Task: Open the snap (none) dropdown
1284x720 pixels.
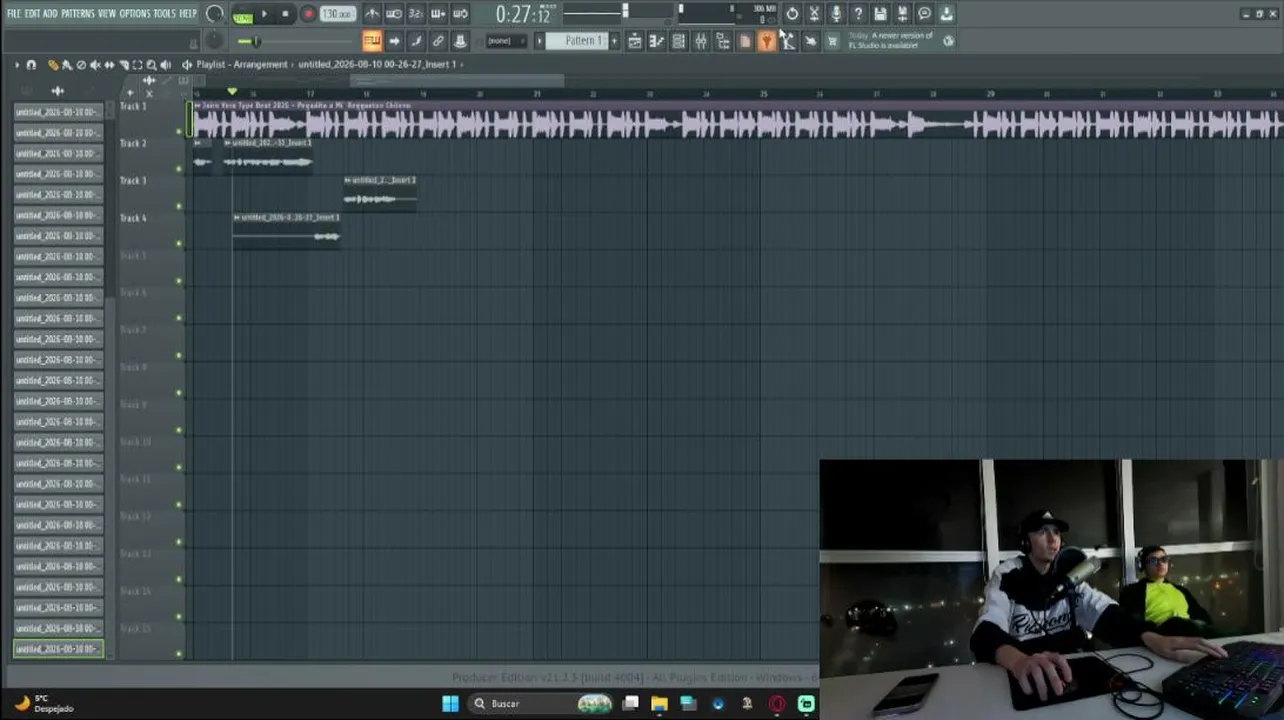Action: click(x=506, y=41)
